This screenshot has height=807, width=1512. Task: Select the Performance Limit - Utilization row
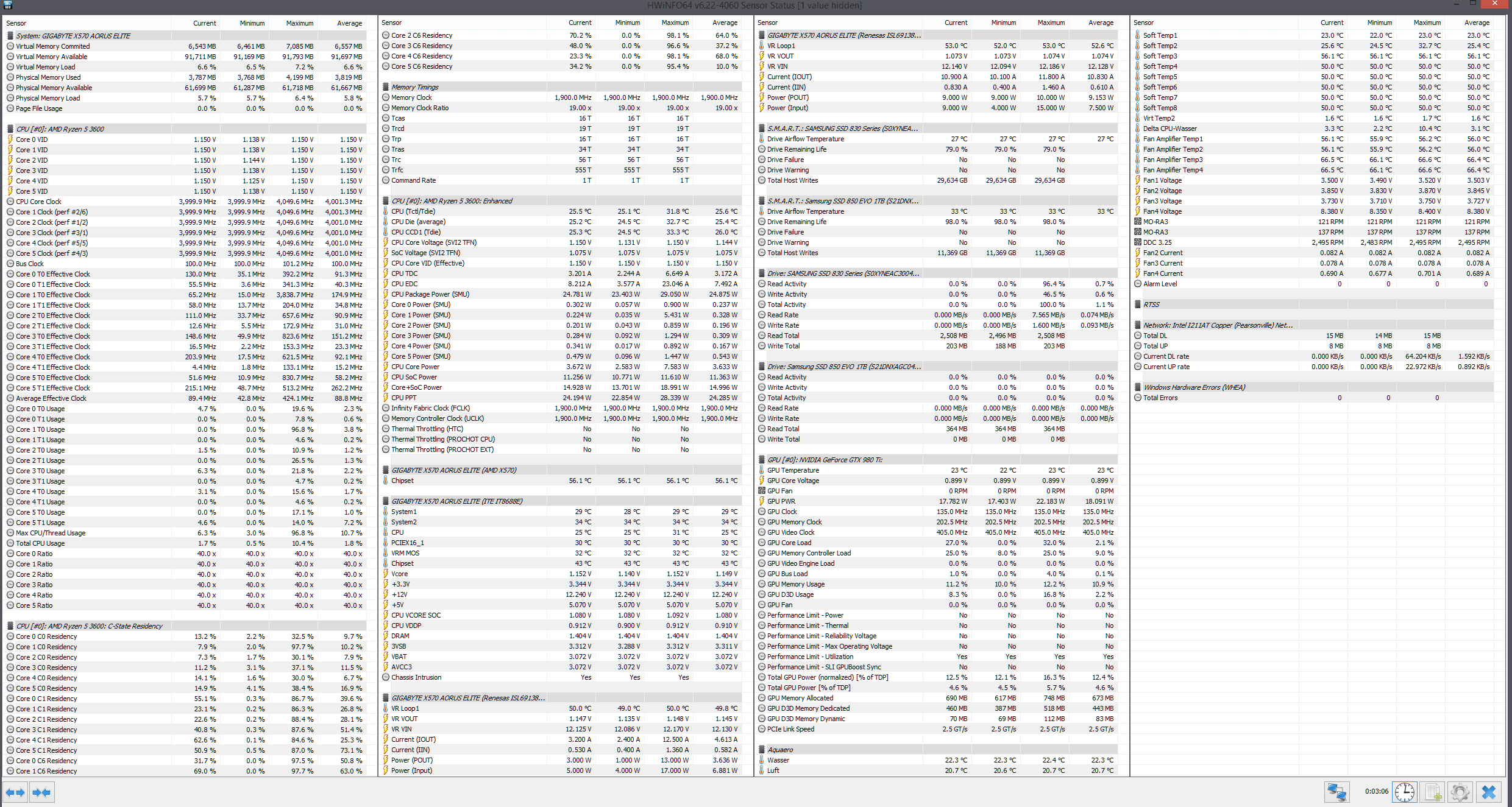pos(937,657)
